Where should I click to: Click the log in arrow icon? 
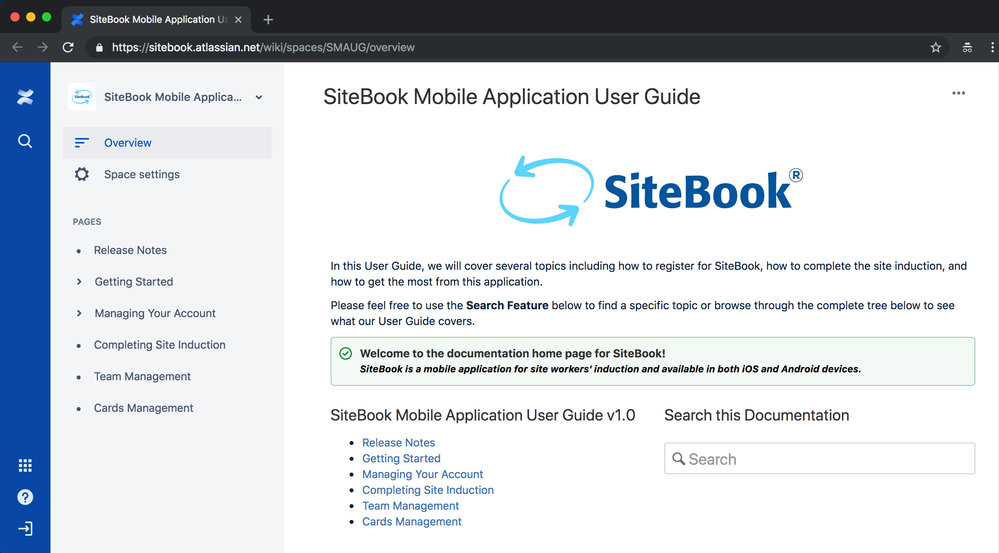(x=25, y=529)
